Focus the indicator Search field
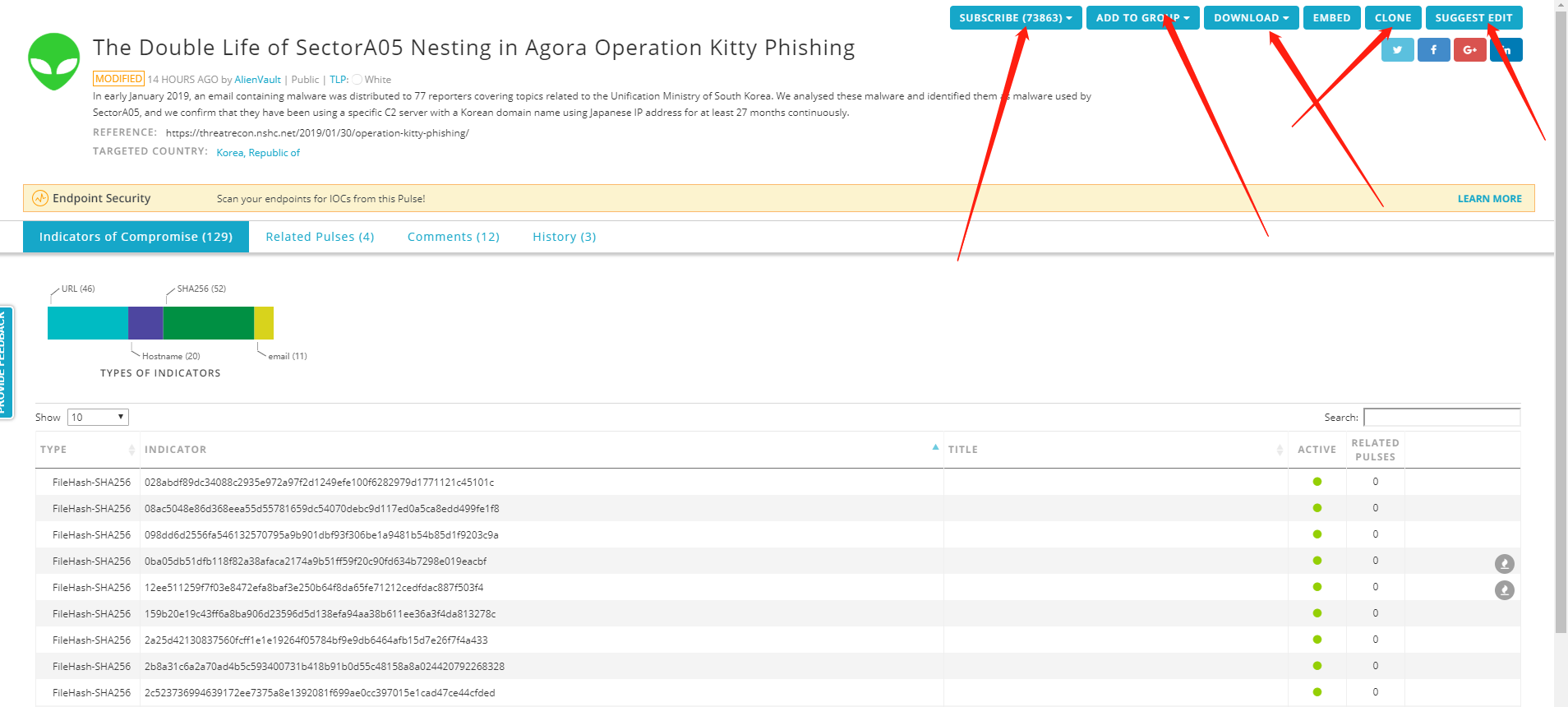 [1441, 418]
